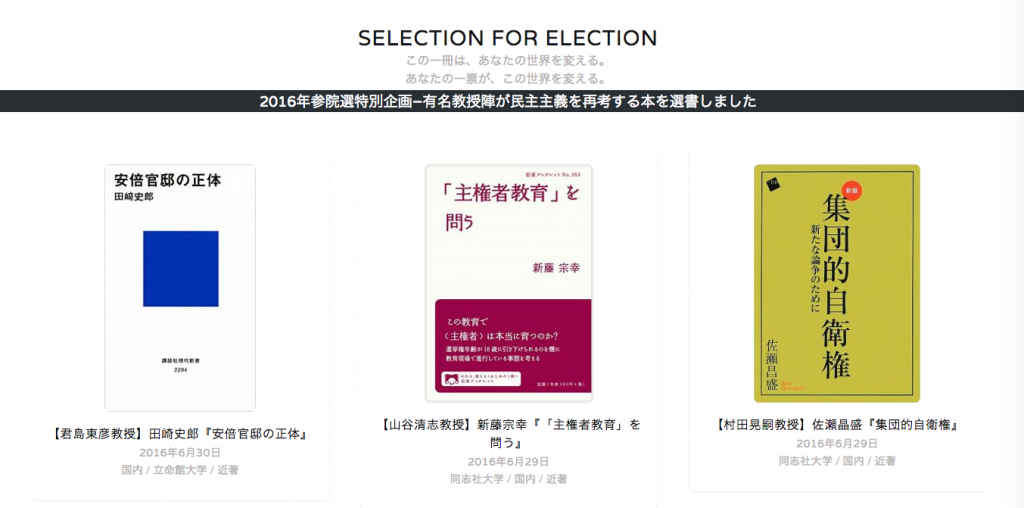Select 国内 tag under the 主権者教育 book
The height and width of the screenshot is (508, 1024).
tap(524, 479)
